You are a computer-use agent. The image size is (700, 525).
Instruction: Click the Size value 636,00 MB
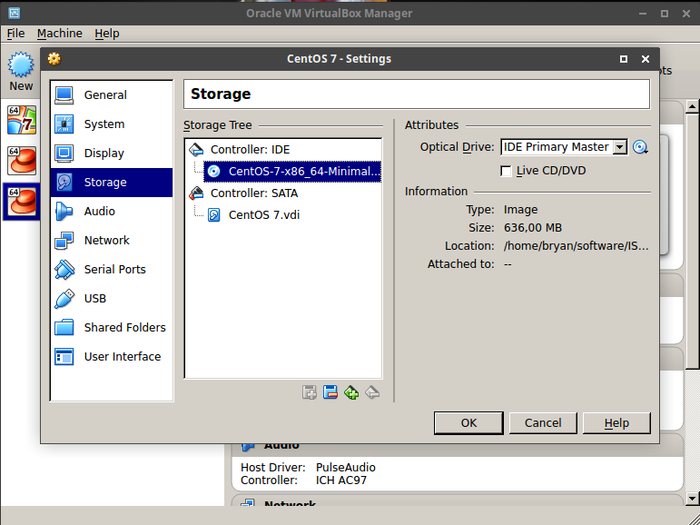pos(533,228)
